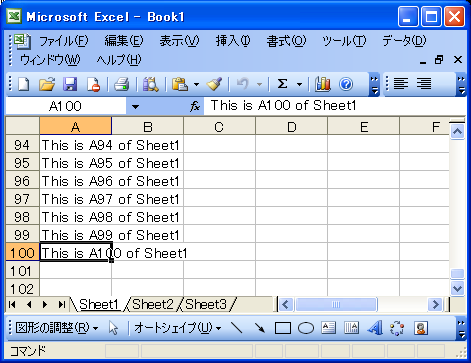
Task: Open the ウィンドウ(W) menu
Action: [50, 60]
